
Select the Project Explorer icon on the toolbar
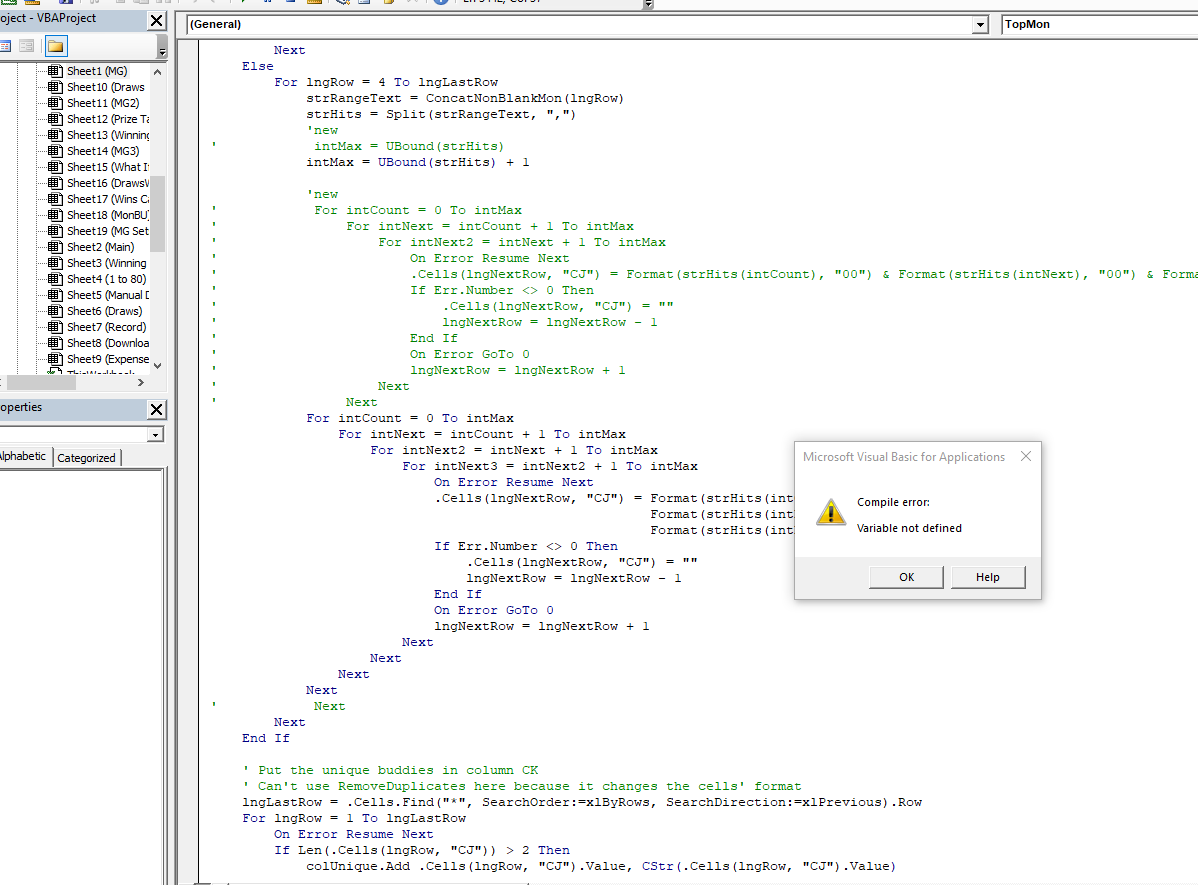click(343, 4)
